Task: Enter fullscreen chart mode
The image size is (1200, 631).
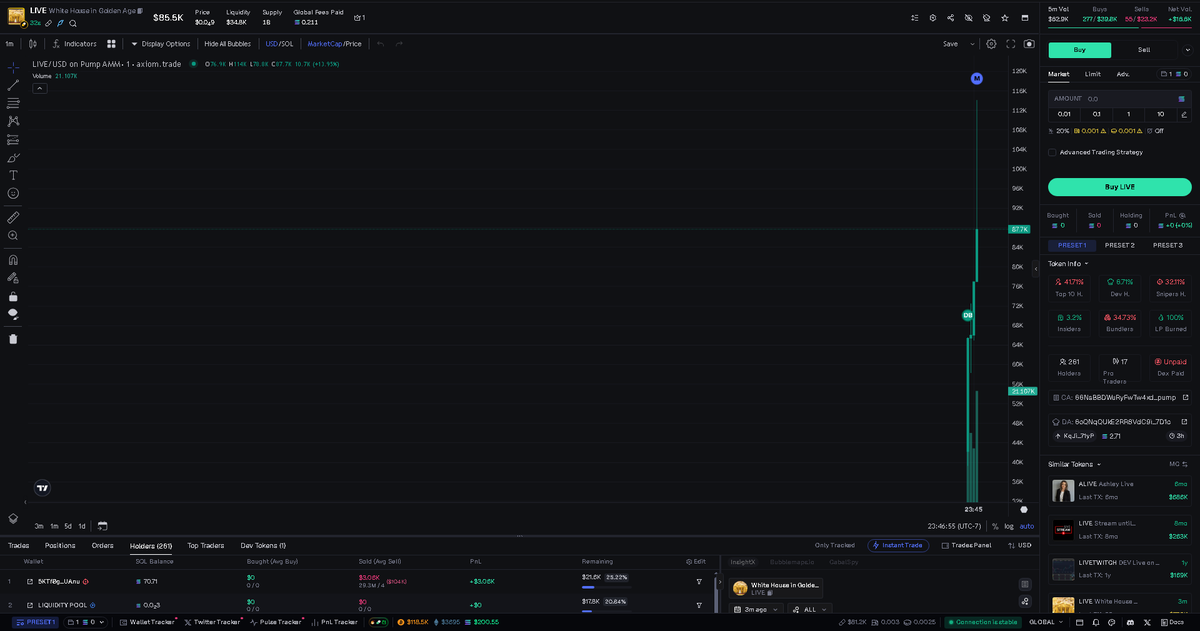Action: [1011, 44]
